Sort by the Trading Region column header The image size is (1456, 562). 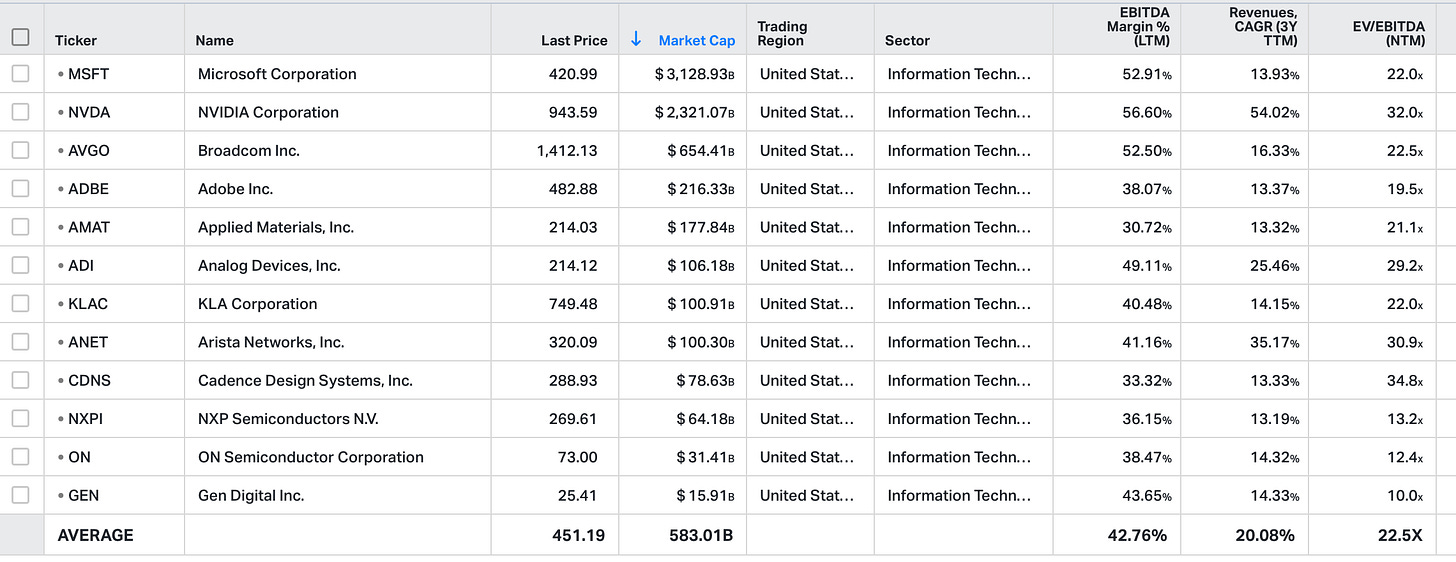pyautogui.click(x=782, y=33)
